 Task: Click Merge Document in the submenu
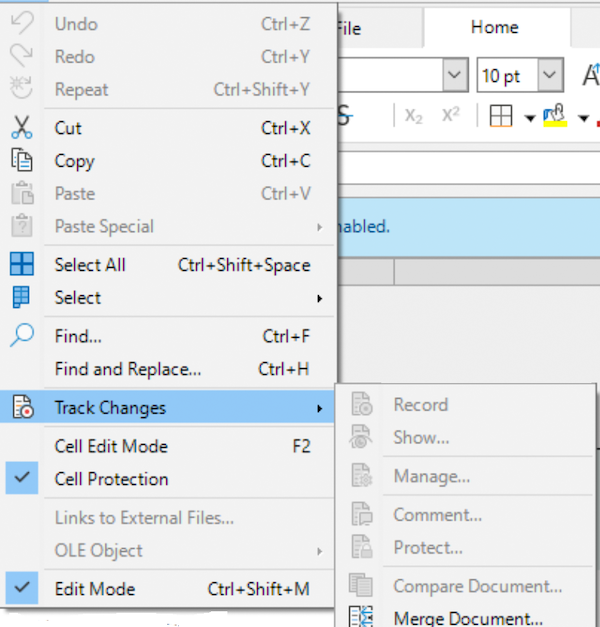pos(467,618)
